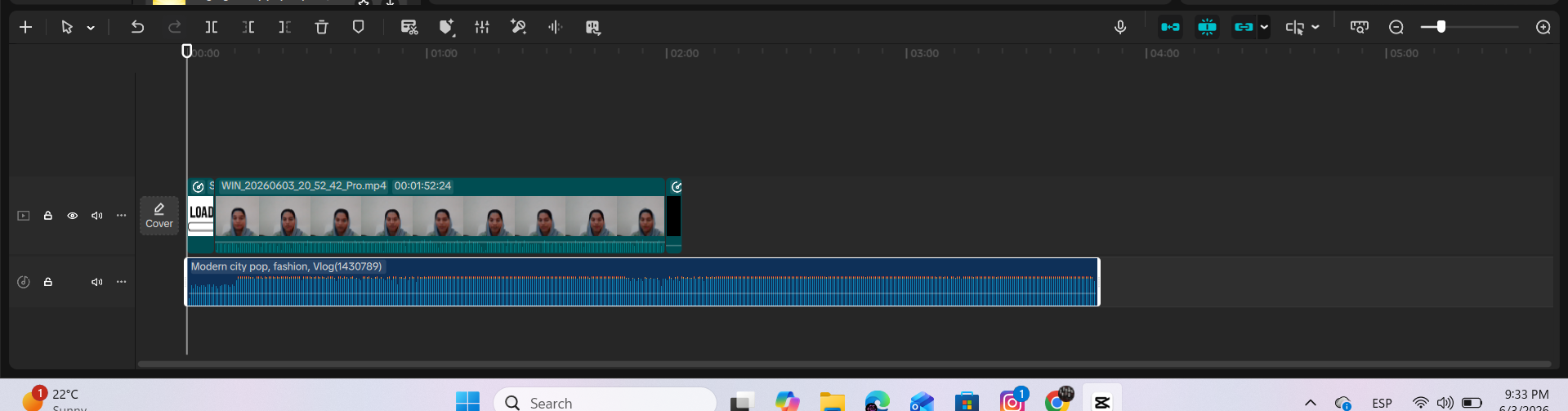This screenshot has height=411, width=1568.
Task: Delete left of playhead with trim tool
Action: pyautogui.click(x=248, y=27)
